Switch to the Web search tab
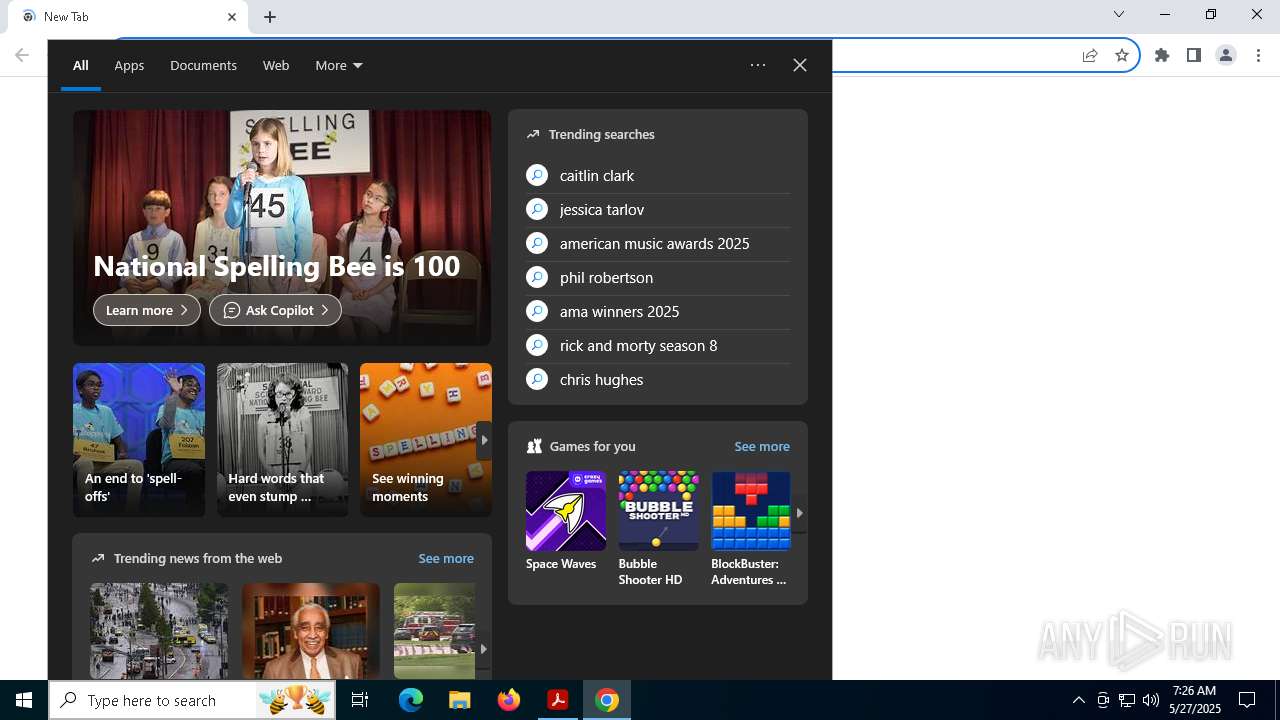The image size is (1280, 720). tap(276, 65)
